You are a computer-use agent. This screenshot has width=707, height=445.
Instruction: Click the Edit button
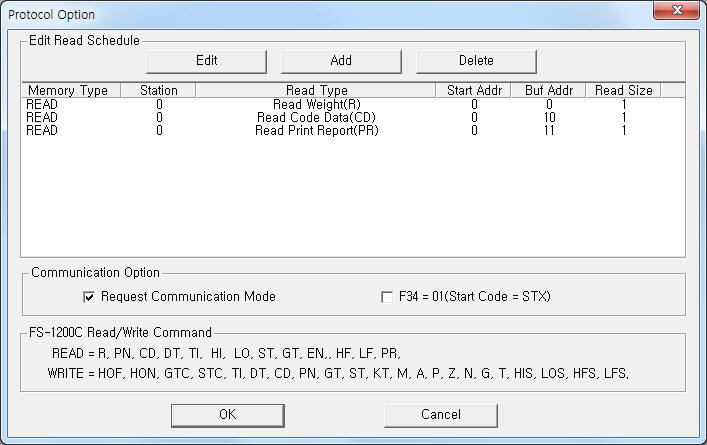(x=207, y=61)
